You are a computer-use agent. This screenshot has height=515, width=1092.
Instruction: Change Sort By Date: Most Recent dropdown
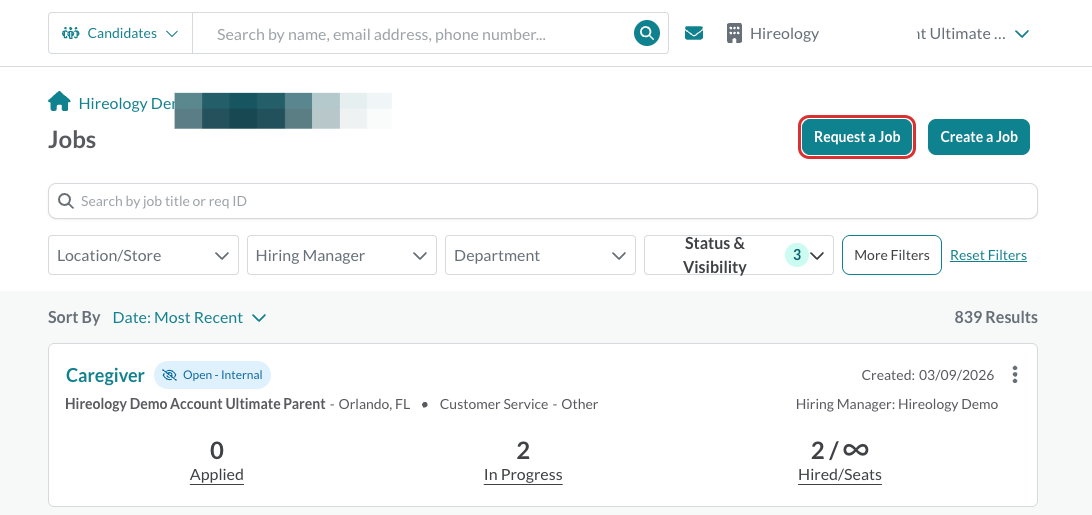tap(189, 318)
